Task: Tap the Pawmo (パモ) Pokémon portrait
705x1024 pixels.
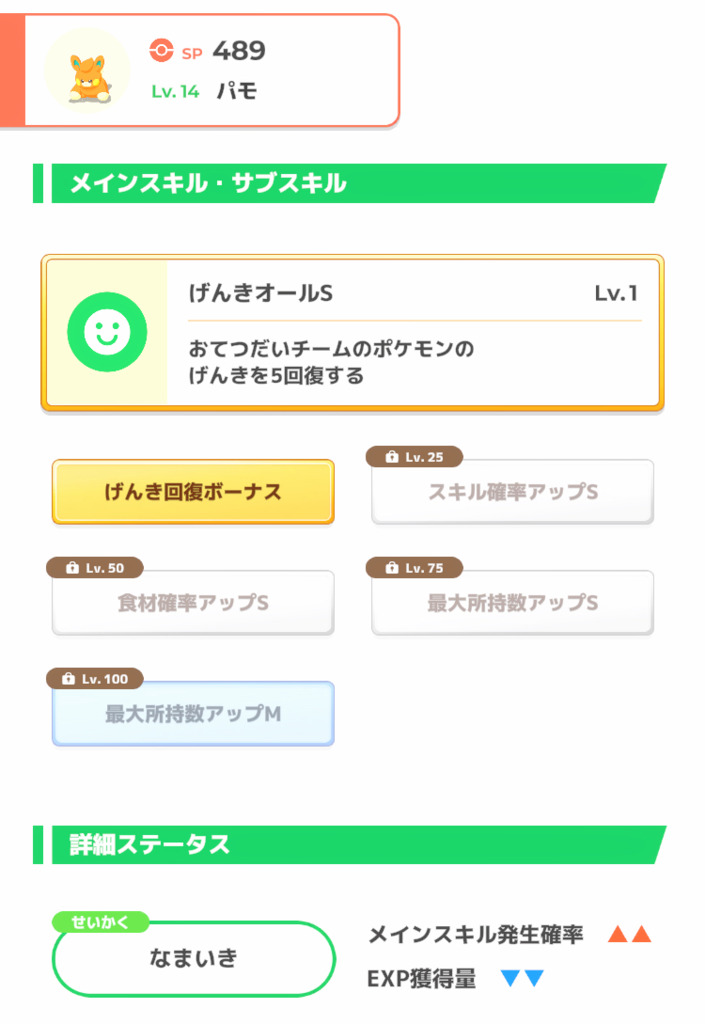Action: point(87,71)
